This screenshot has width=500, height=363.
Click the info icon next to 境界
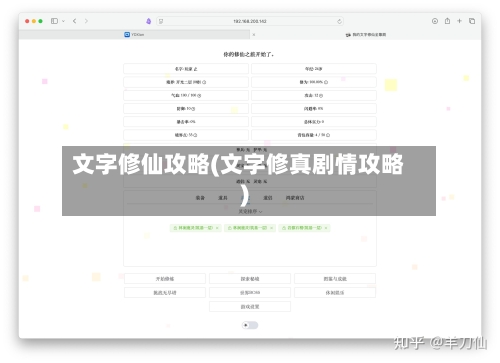204,82
